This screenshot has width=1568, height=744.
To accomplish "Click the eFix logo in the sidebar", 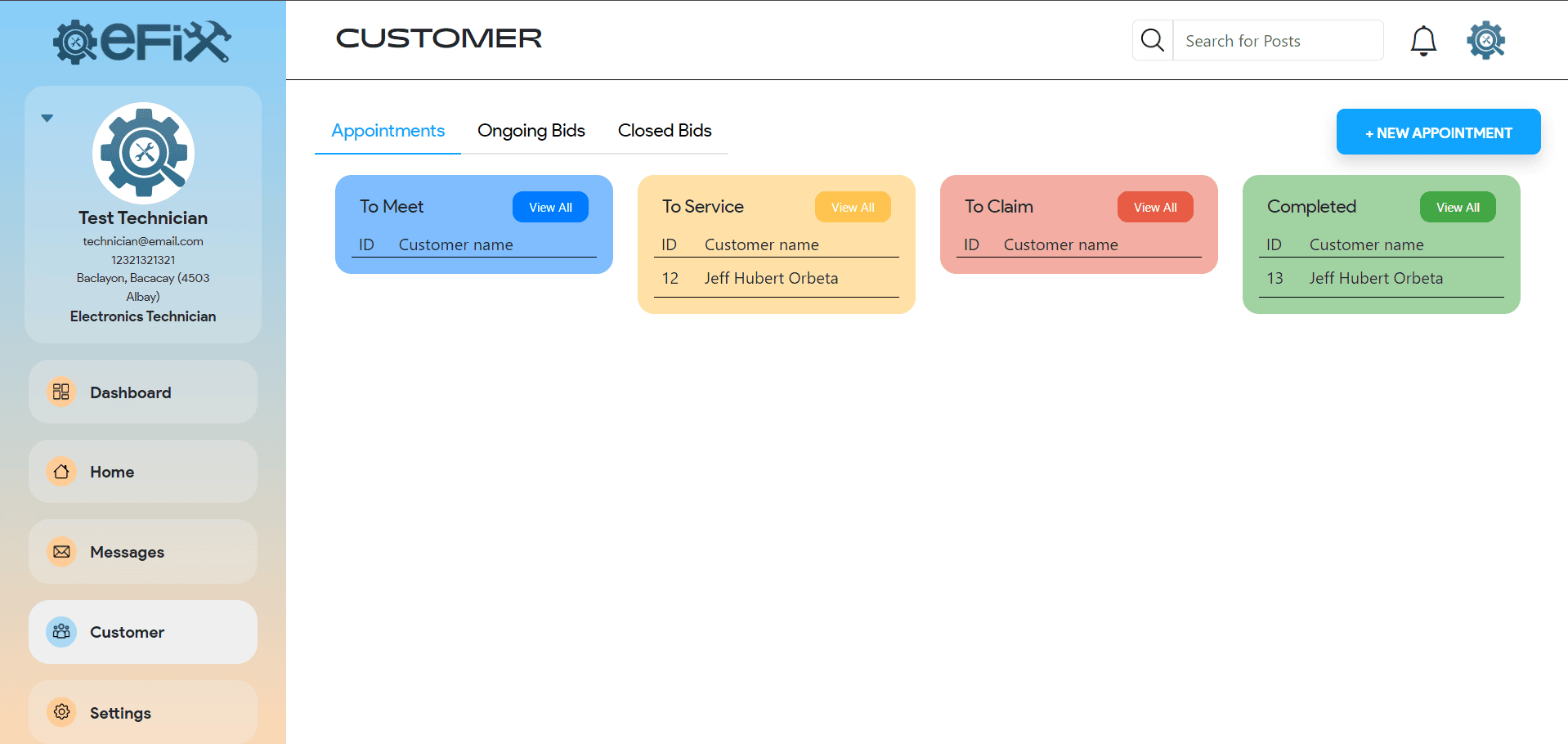I will (142, 42).
